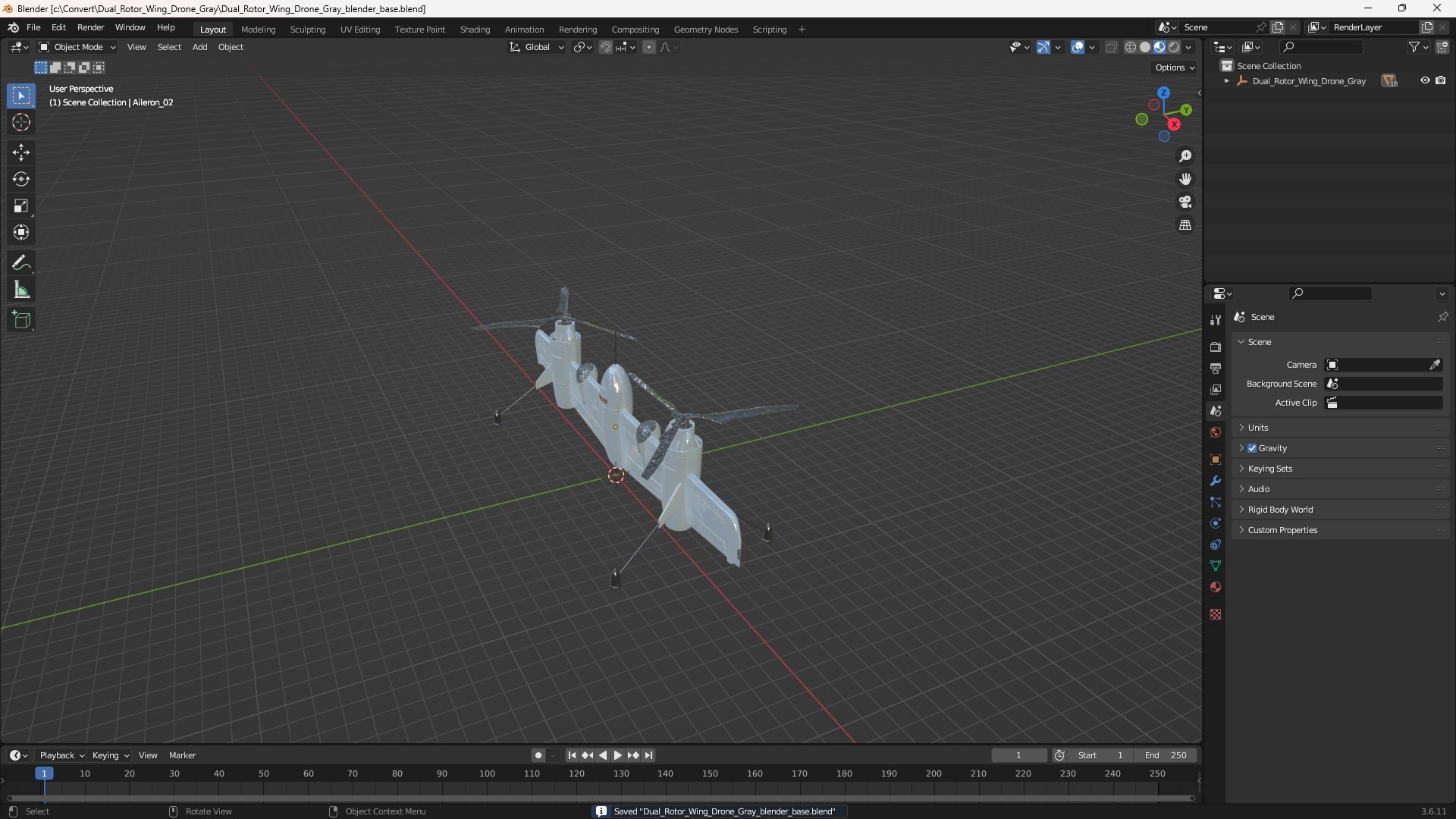
Task: Click the current frame number field
Action: click(1018, 755)
